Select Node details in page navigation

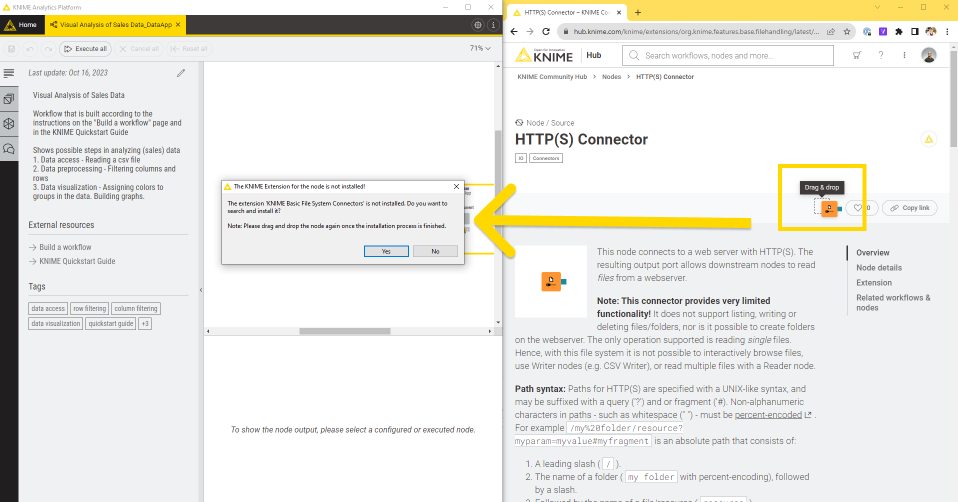point(878,268)
